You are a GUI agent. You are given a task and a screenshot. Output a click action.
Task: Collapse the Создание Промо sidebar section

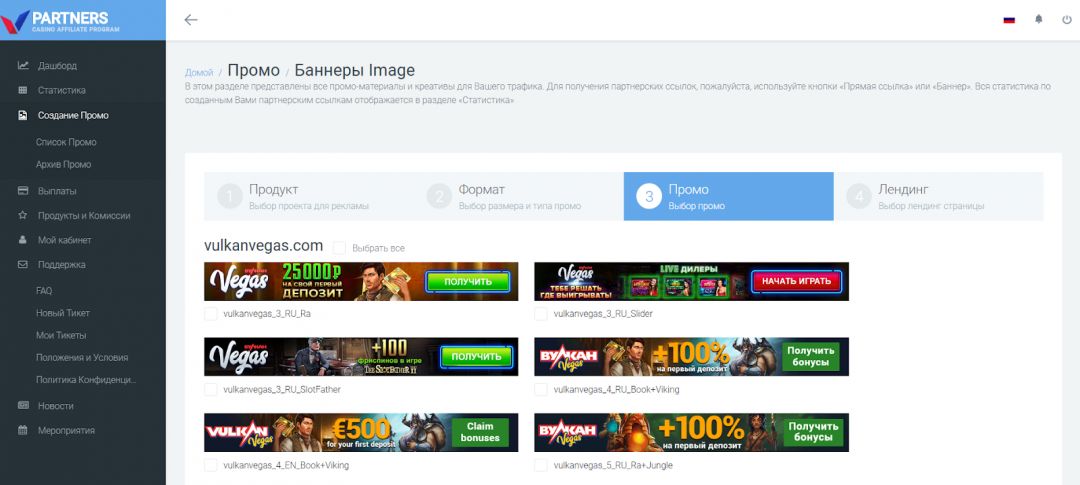(73, 115)
